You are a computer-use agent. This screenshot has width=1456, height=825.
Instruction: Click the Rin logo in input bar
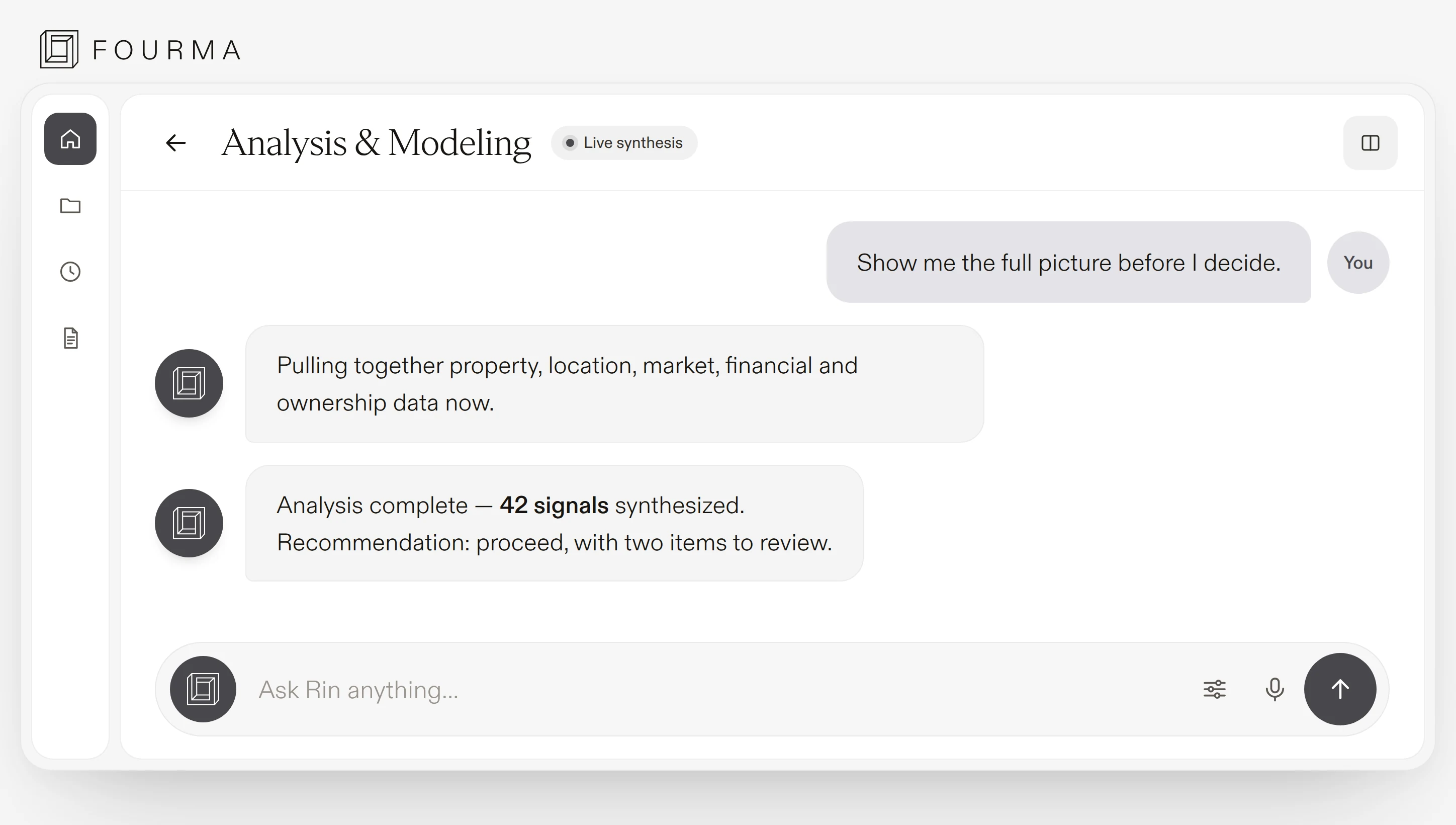[203, 689]
